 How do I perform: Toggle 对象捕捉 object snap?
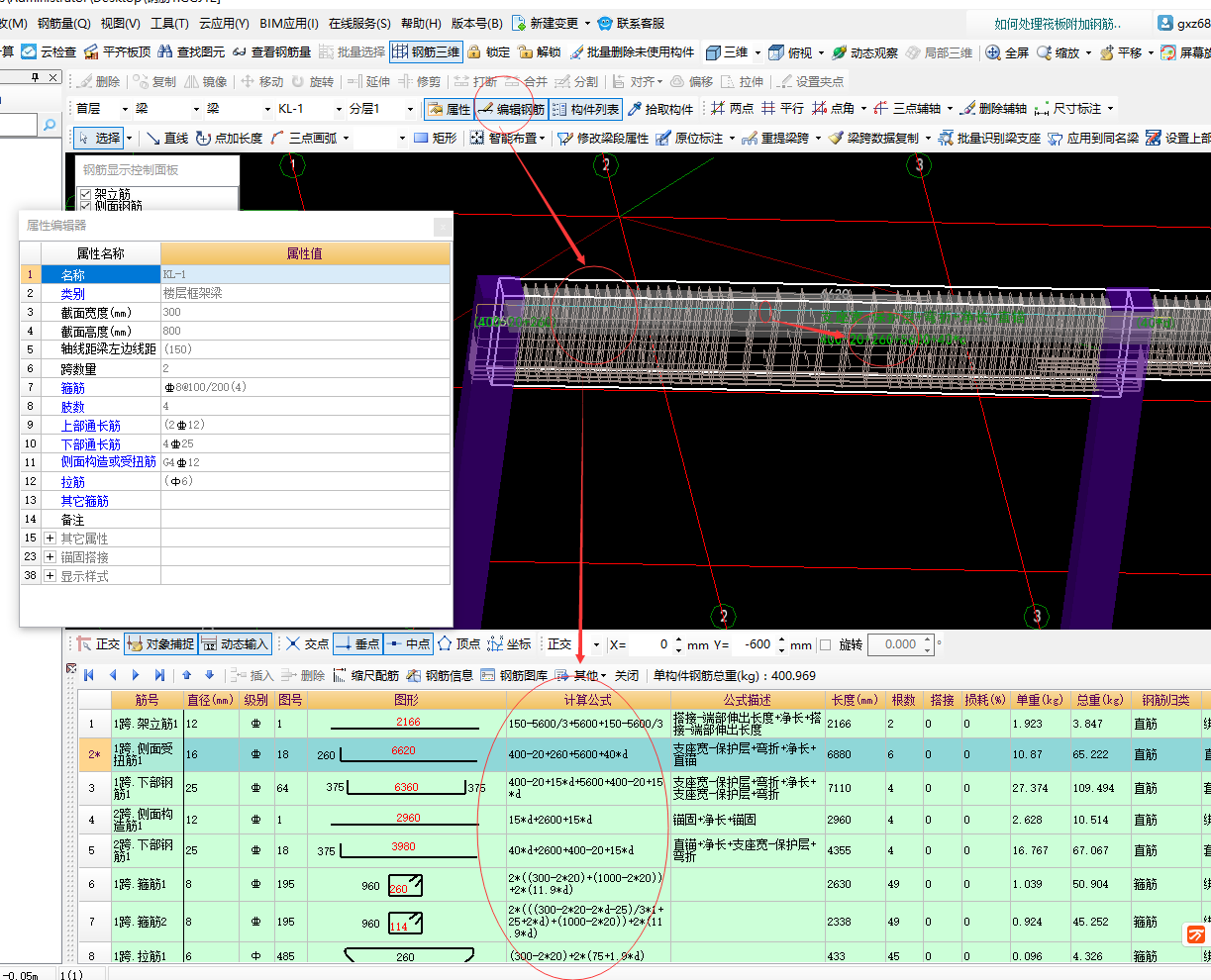[160, 643]
